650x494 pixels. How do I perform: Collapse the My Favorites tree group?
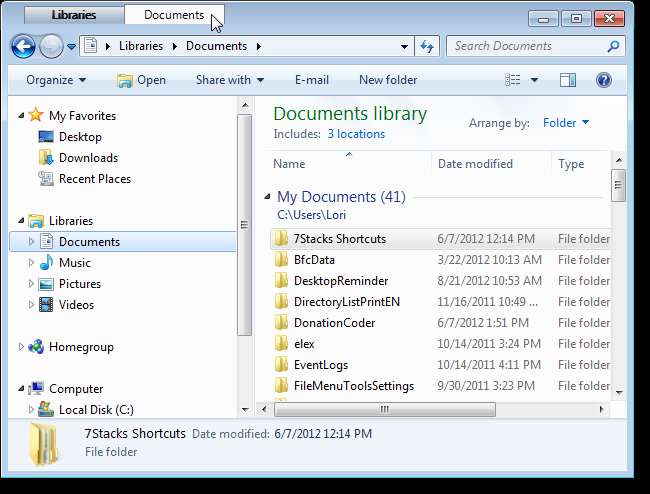point(21,116)
